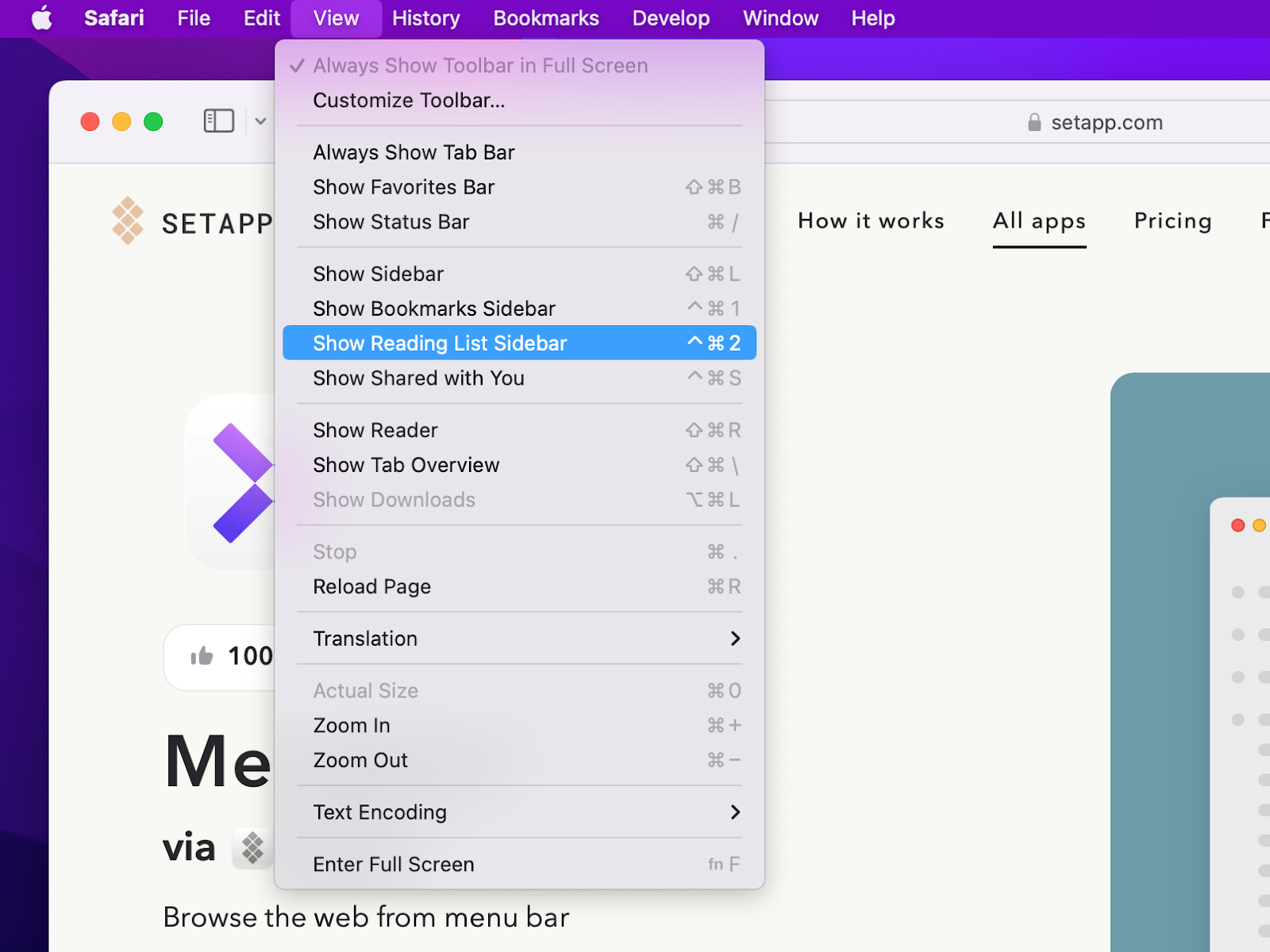Click the How it works link

[x=871, y=221]
